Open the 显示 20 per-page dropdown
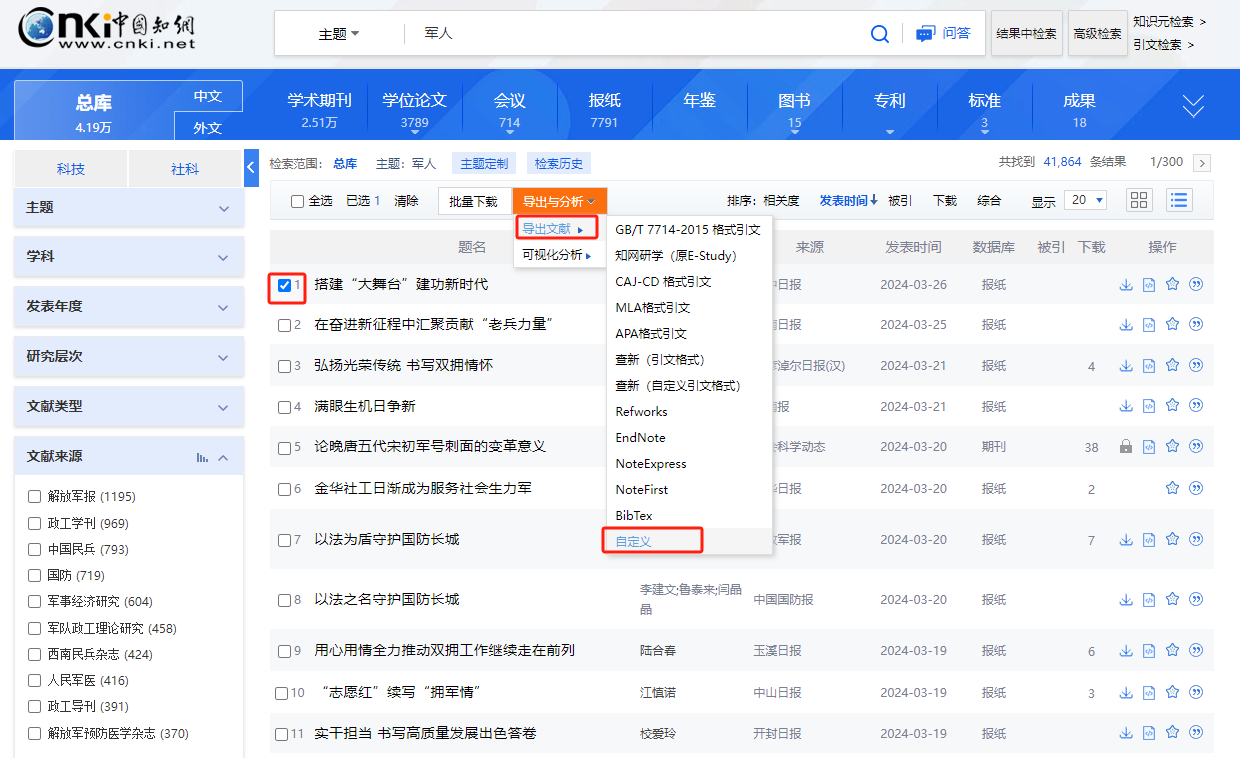The width and height of the screenshot is (1240, 758). pyautogui.click(x=1085, y=200)
